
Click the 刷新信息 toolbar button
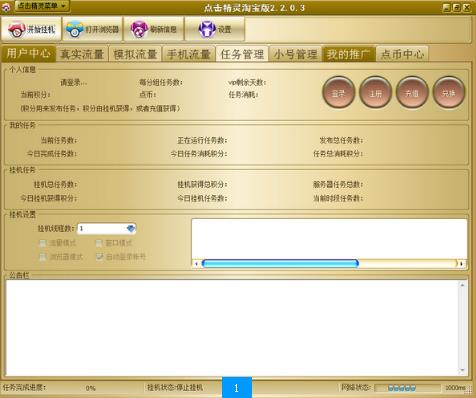(x=154, y=29)
